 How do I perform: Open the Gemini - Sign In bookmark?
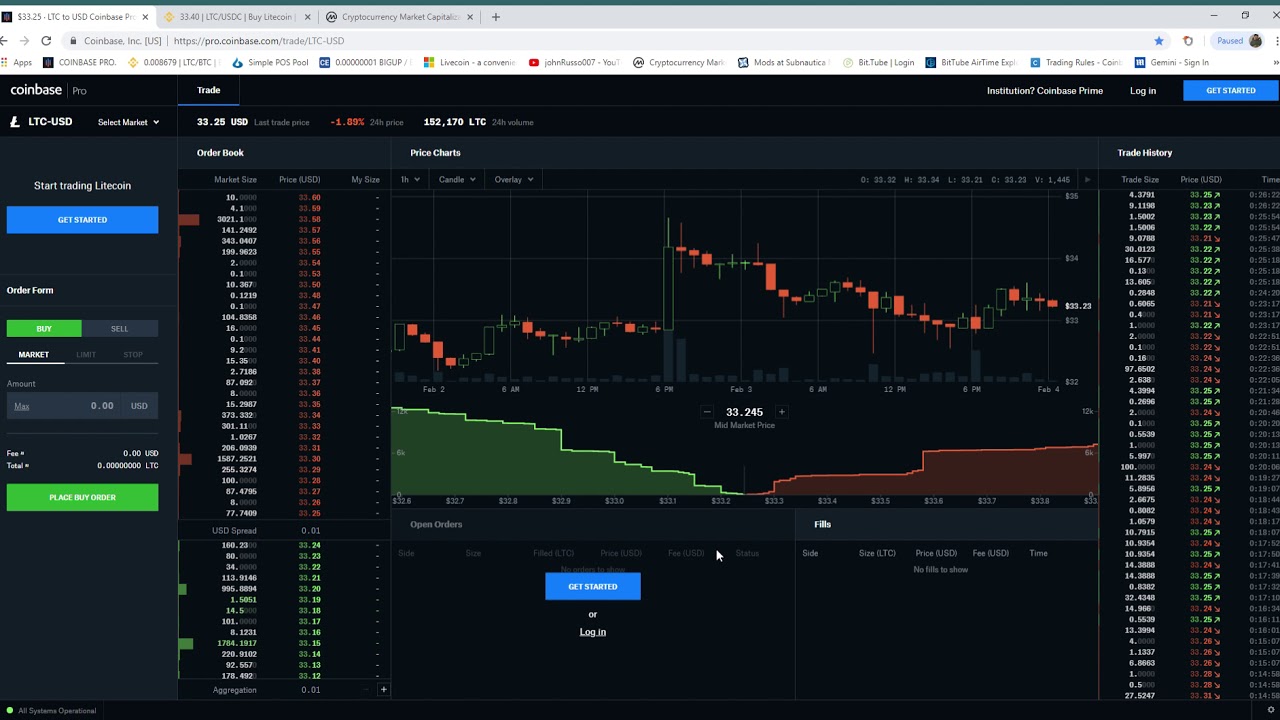pyautogui.click(x=1172, y=62)
